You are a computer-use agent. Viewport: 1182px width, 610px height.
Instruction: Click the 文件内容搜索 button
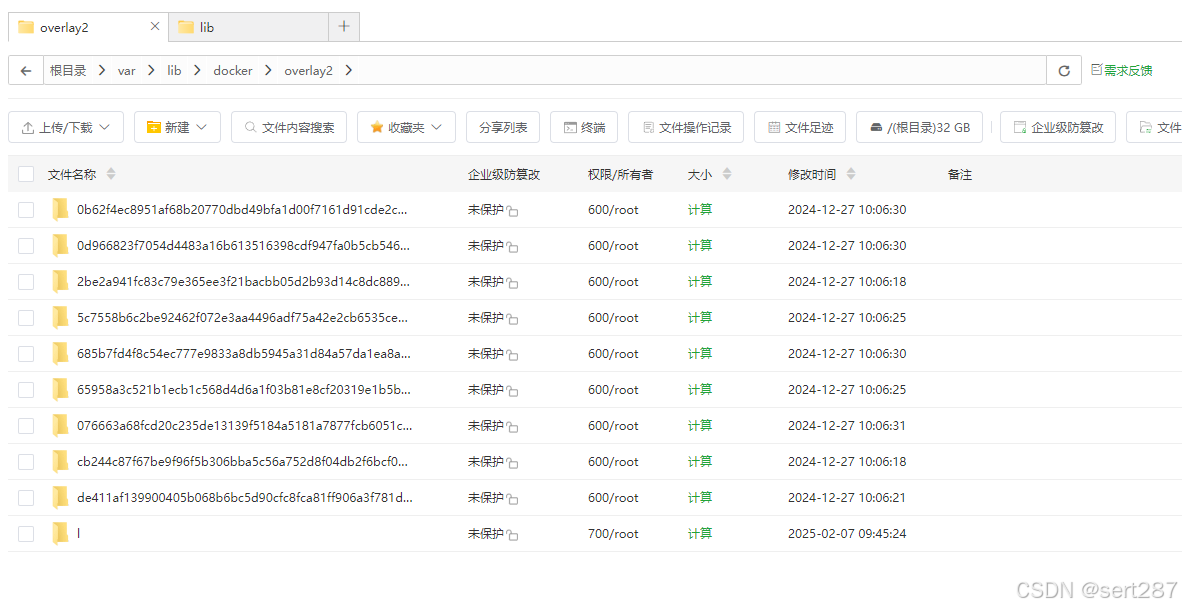289,127
